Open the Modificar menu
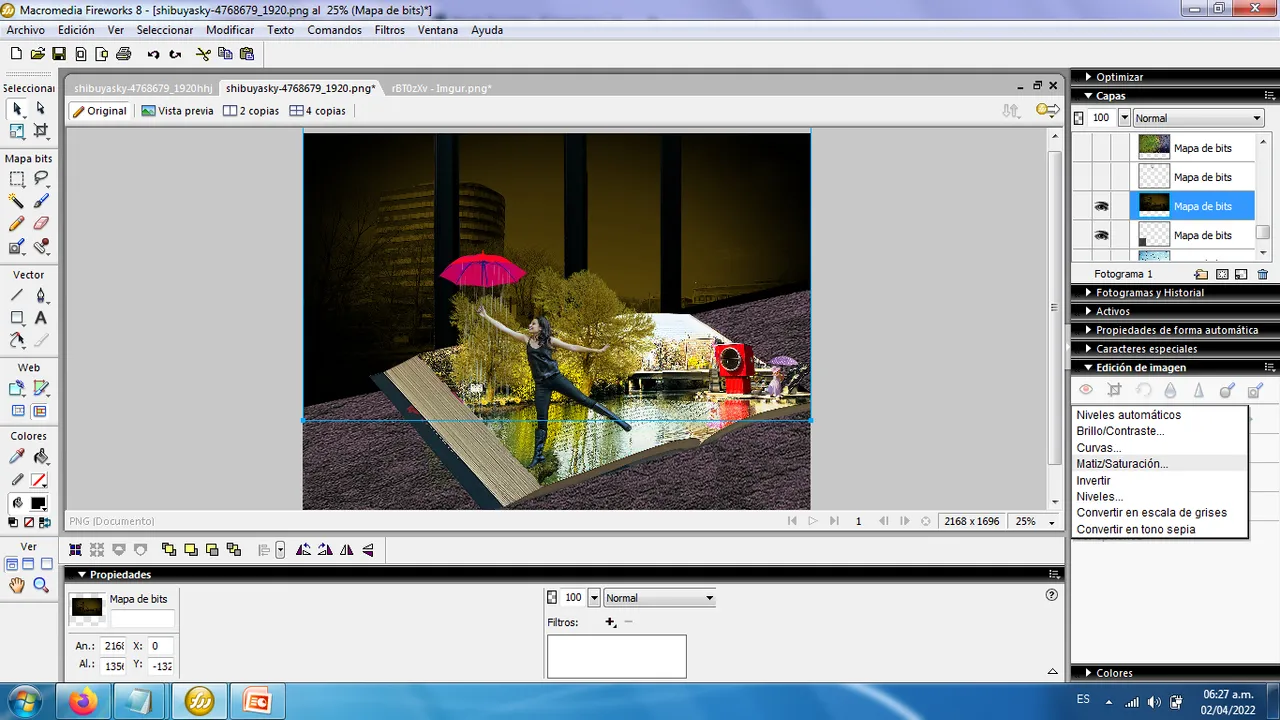The height and width of the screenshot is (720, 1280). point(230,30)
